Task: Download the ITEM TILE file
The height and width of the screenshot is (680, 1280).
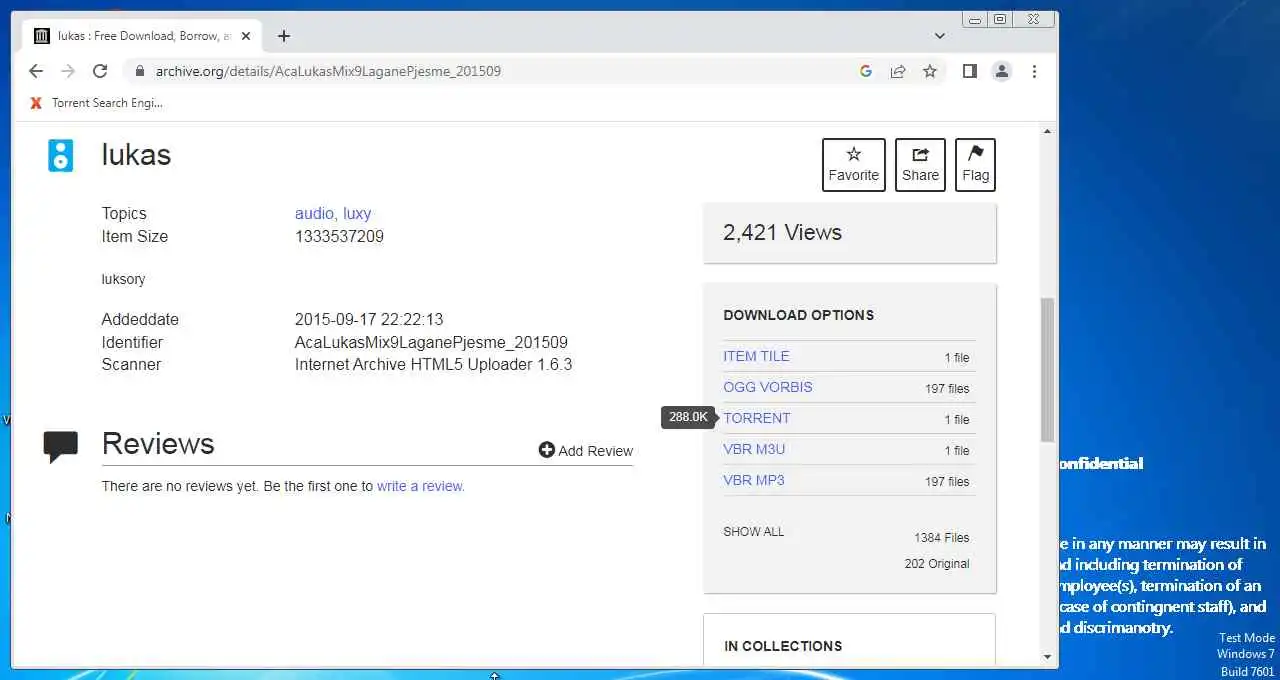Action: [x=756, y=356]
